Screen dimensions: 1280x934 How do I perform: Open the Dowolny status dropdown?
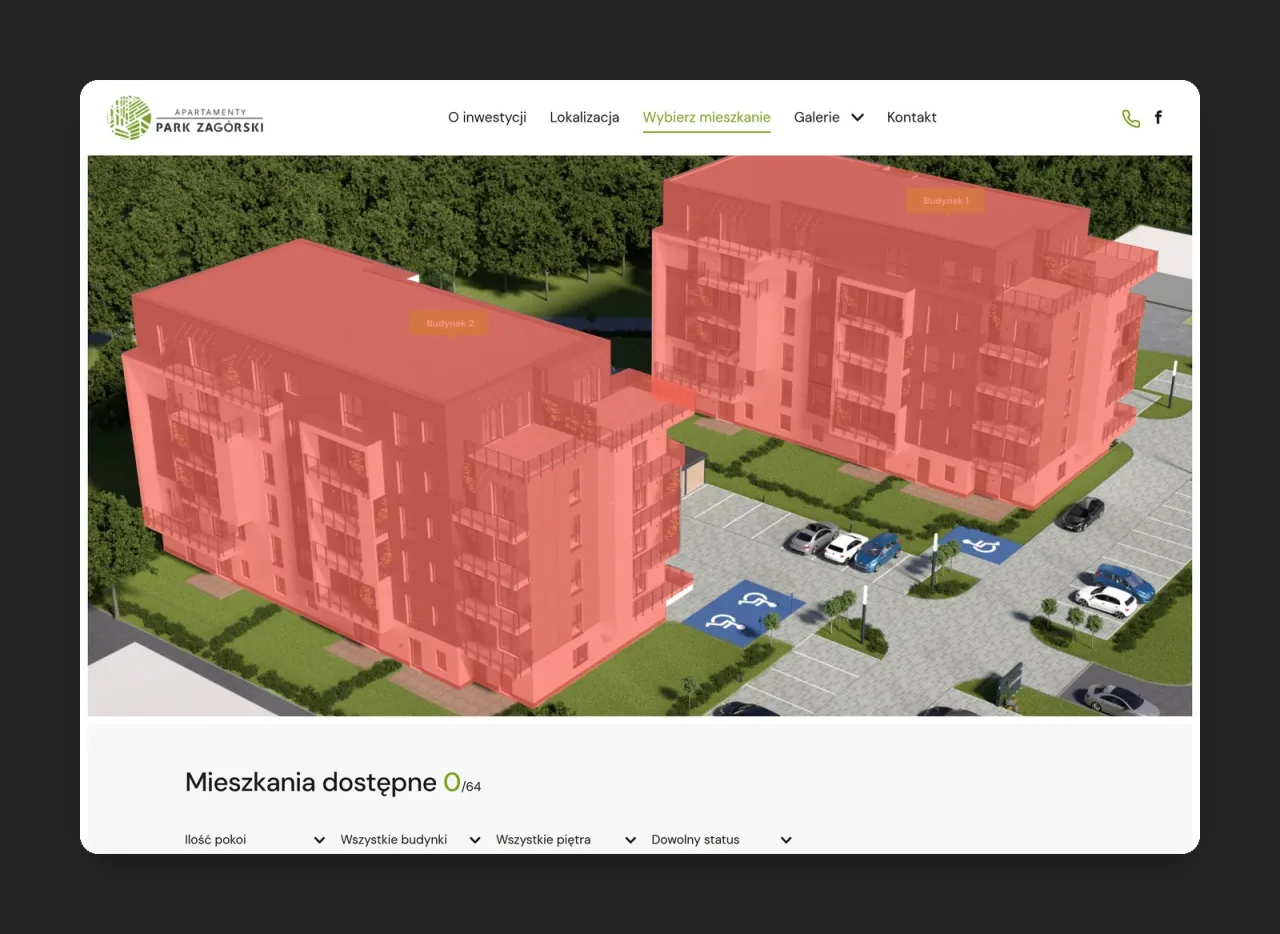tap(722, 840)
